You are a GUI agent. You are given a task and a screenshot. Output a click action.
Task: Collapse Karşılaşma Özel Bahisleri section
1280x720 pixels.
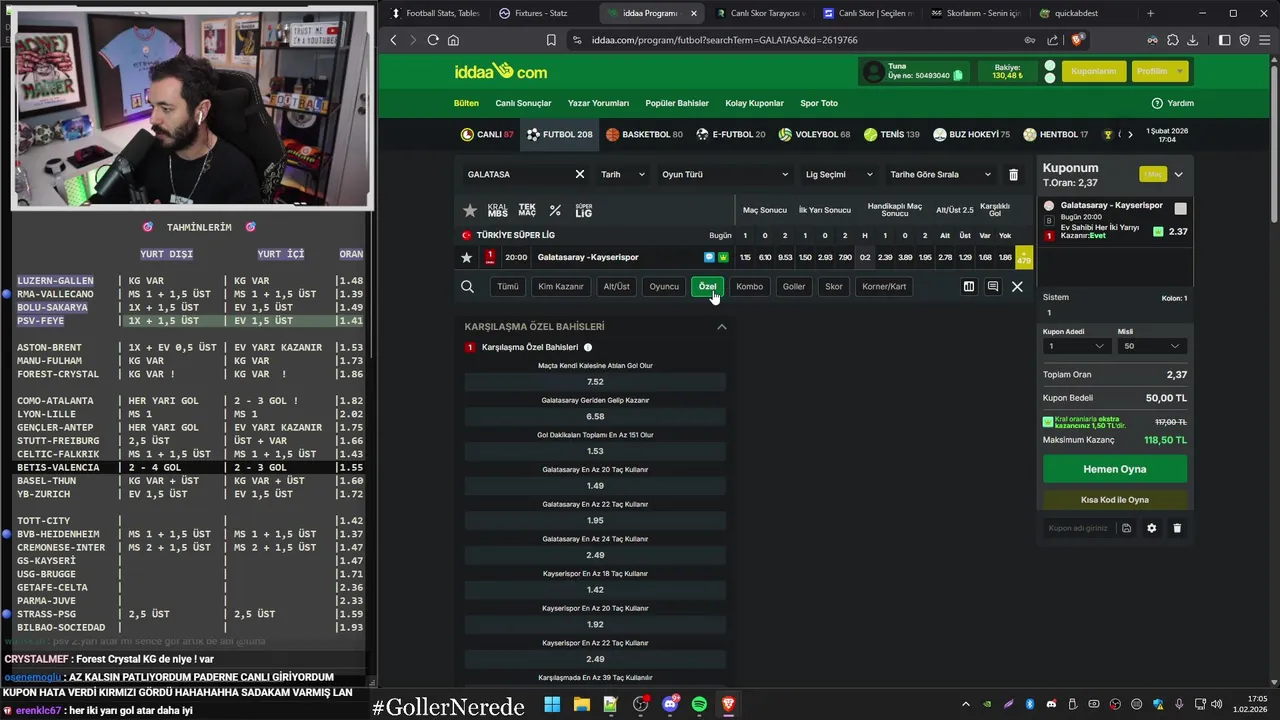click(x=722, y=327)
